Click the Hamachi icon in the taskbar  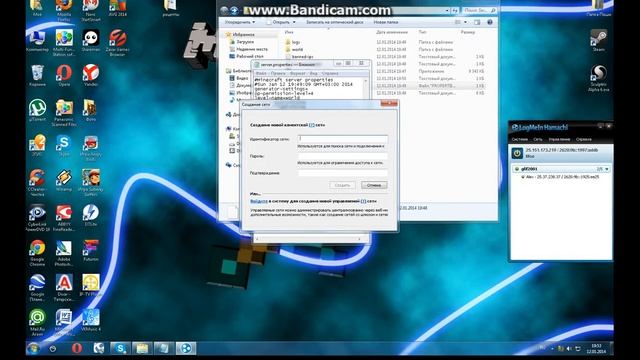pyautogui.click(x=186, y=348)
